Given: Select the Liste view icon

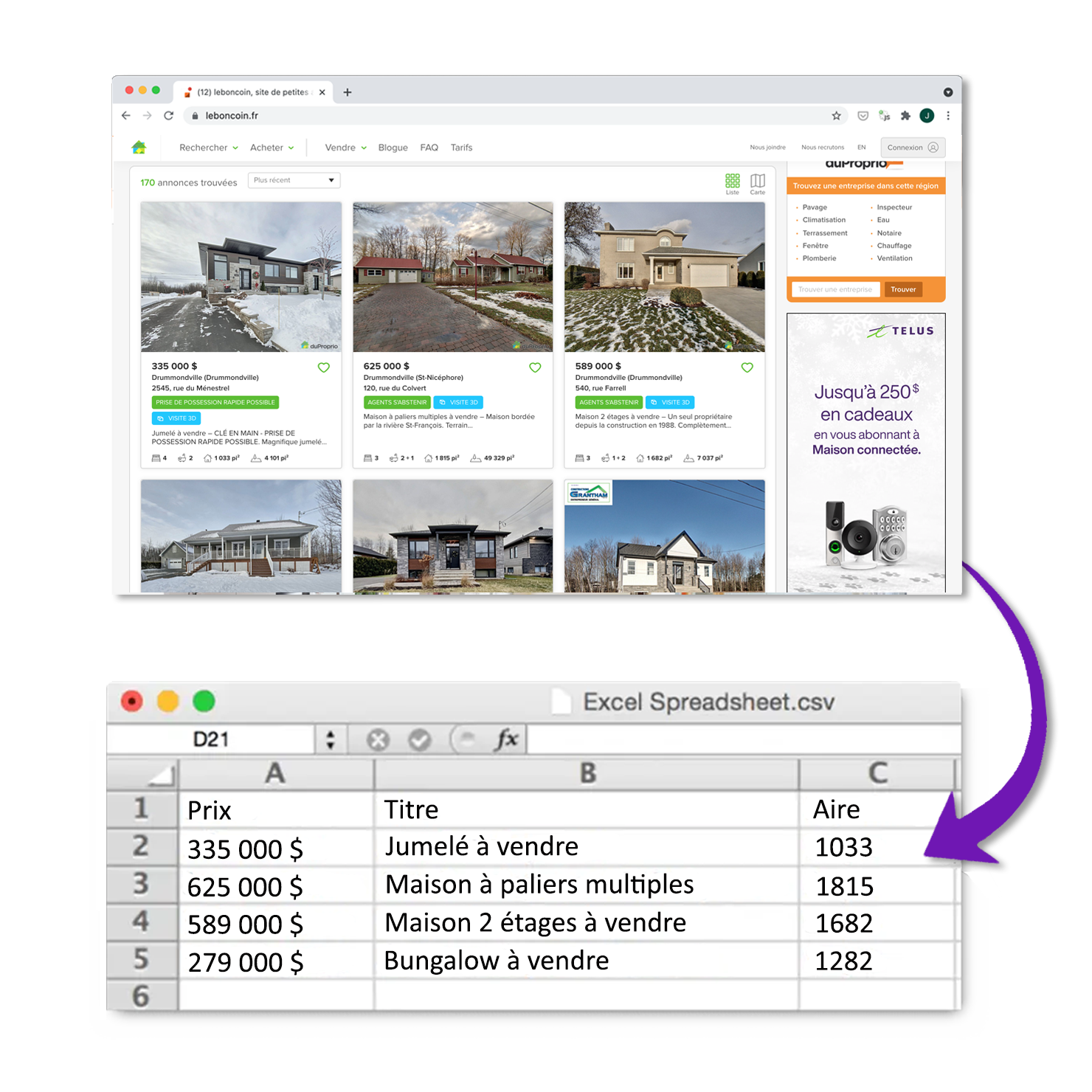Looking at the screenshot, I should [733, 181].
